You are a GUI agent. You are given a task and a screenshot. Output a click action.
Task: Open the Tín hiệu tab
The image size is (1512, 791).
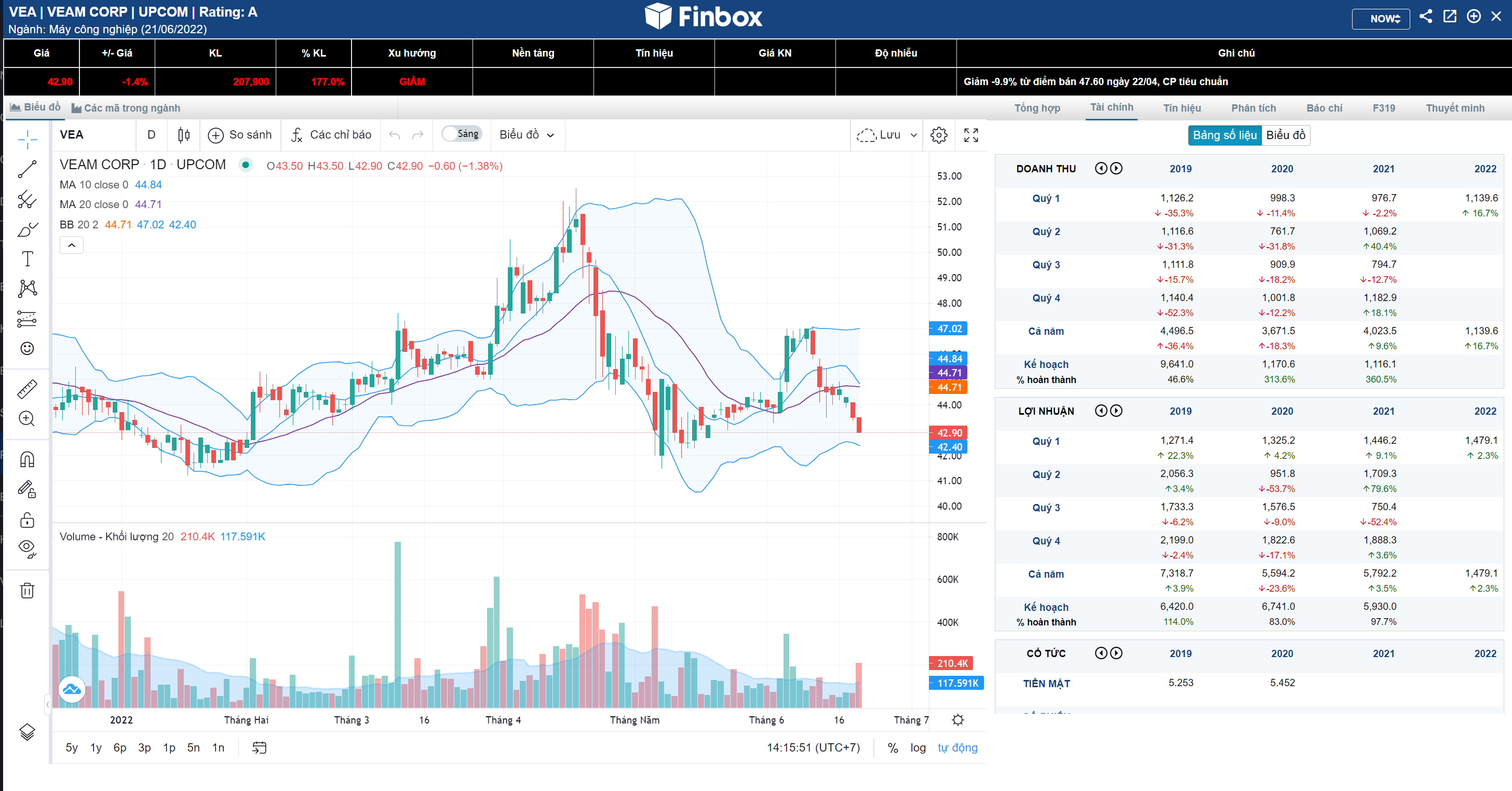tap(1182, 108)
